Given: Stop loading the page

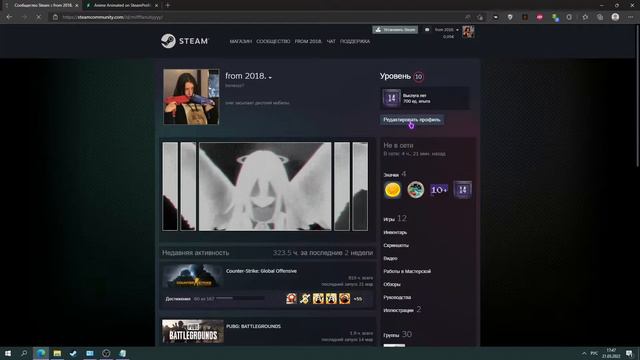Looking at the screenshot, I should tap(38, 17).
